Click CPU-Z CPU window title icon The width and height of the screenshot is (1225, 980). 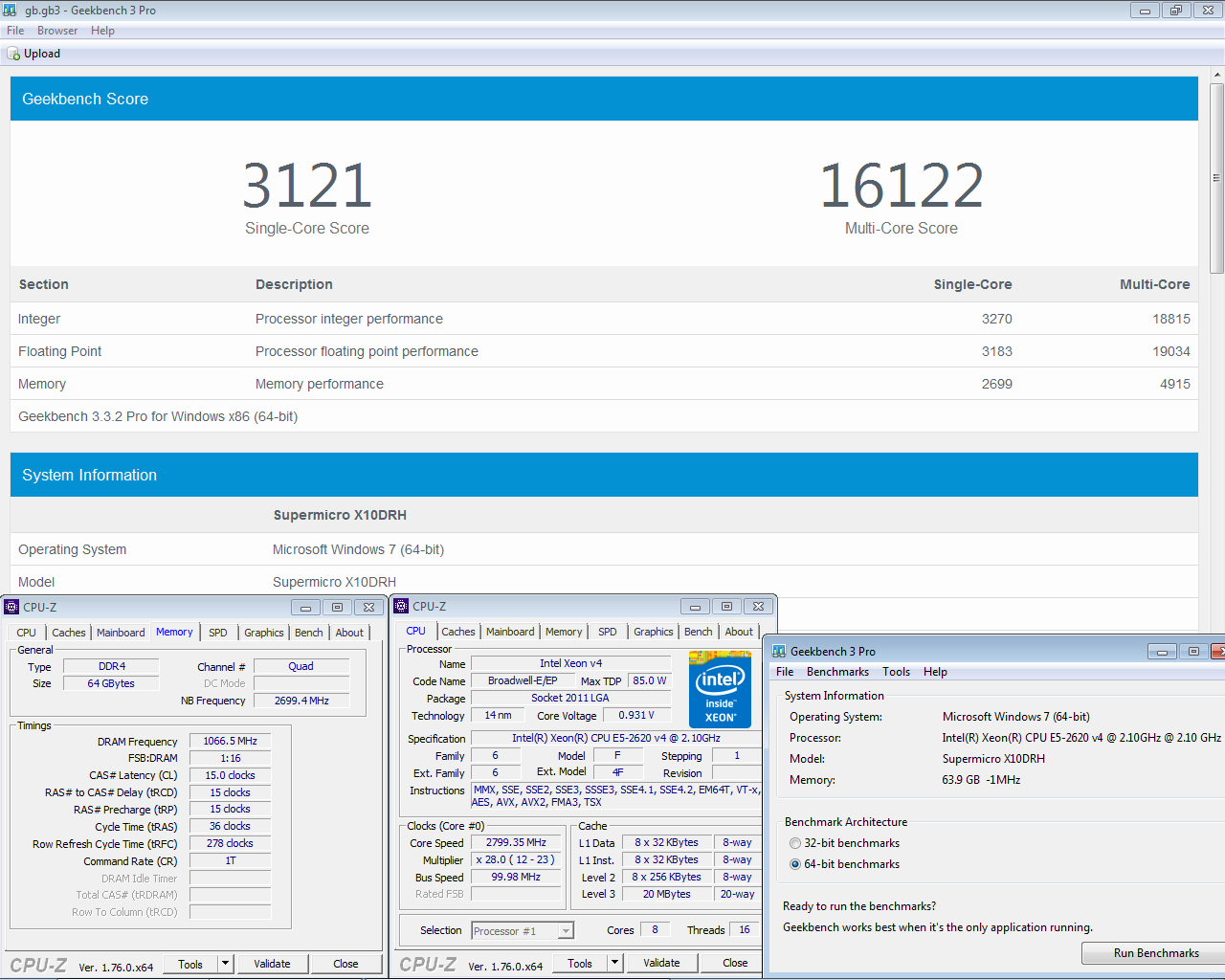coord(401,606)
